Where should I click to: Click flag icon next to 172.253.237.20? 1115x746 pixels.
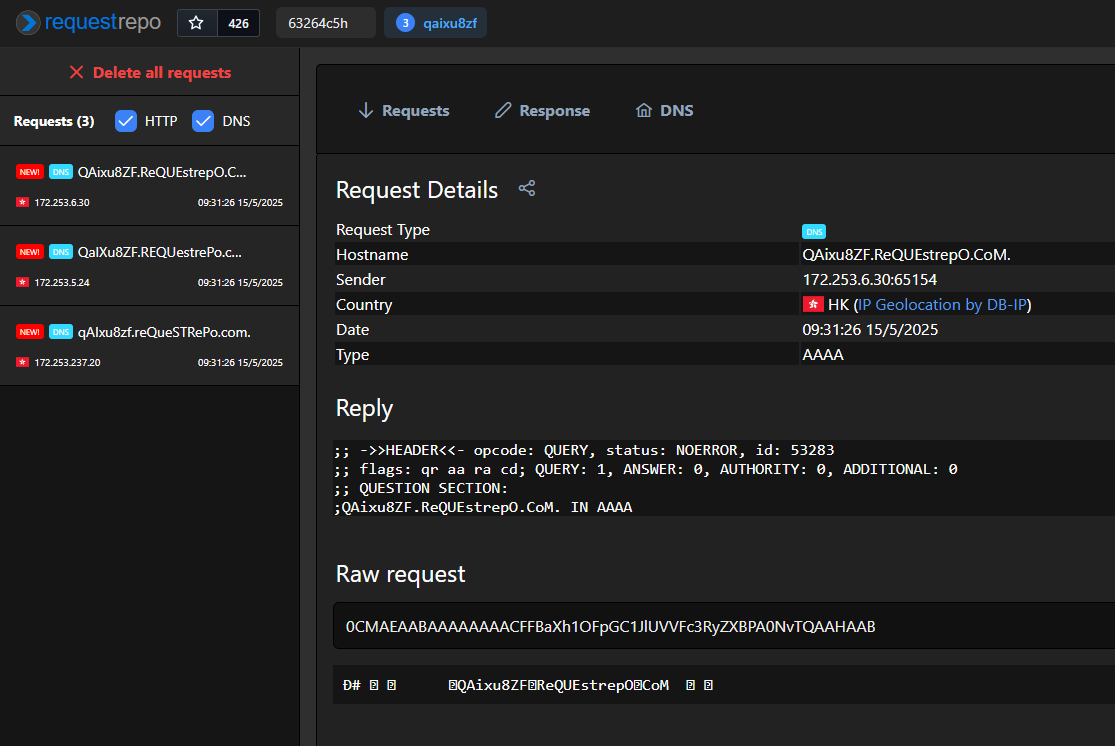tap(22, 362)
